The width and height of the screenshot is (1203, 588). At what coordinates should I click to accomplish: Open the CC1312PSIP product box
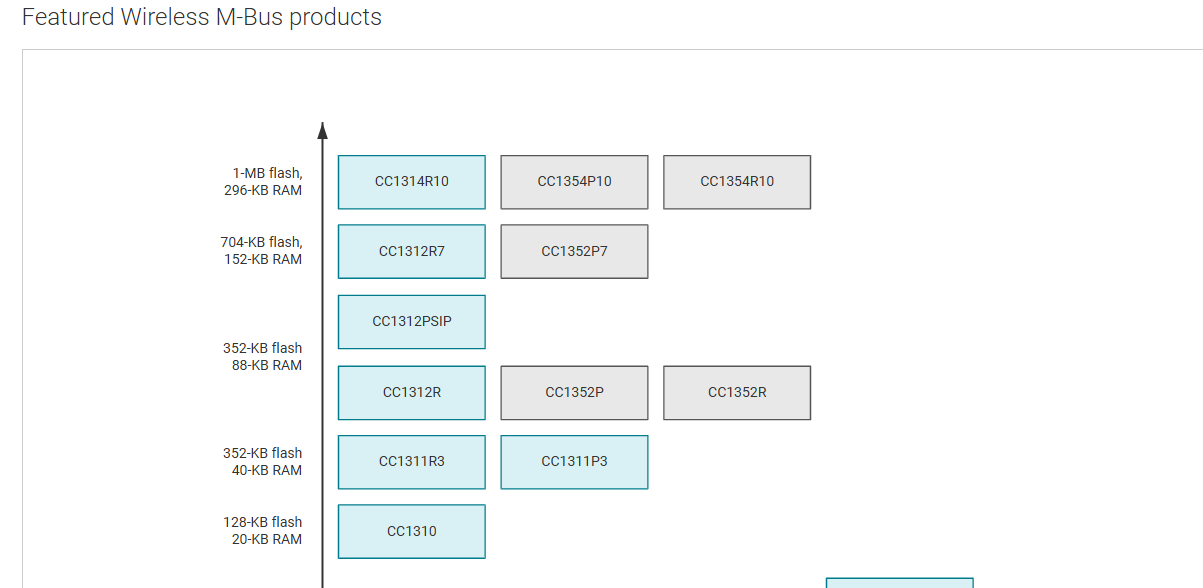[x=412, y=322]
